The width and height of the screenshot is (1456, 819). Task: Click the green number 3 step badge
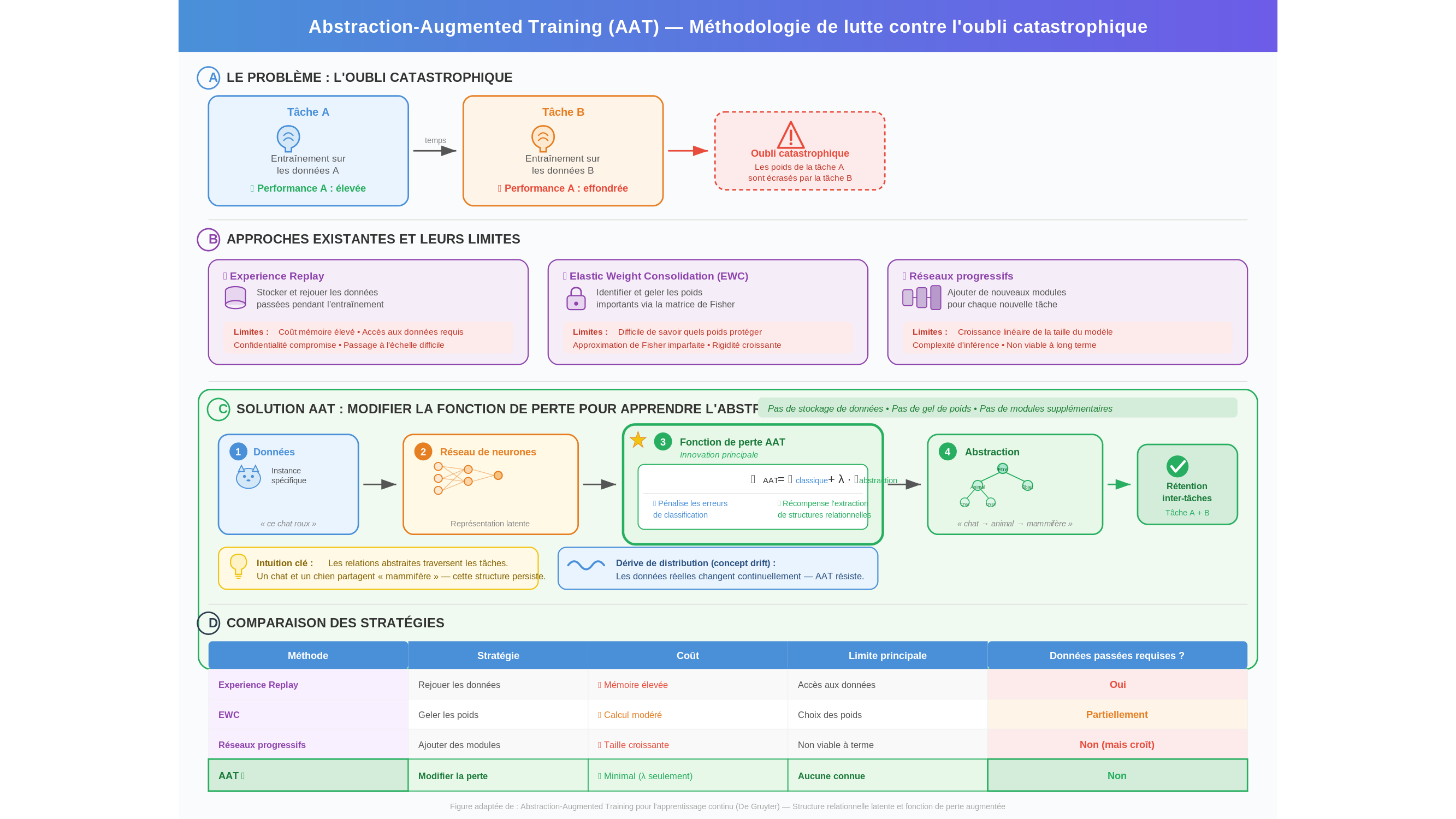tap(662, 442)
